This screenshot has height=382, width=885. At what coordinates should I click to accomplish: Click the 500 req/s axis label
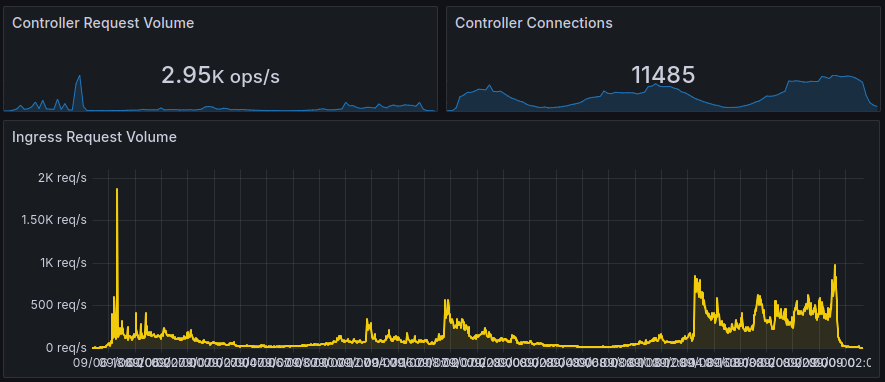pos(58,305)
